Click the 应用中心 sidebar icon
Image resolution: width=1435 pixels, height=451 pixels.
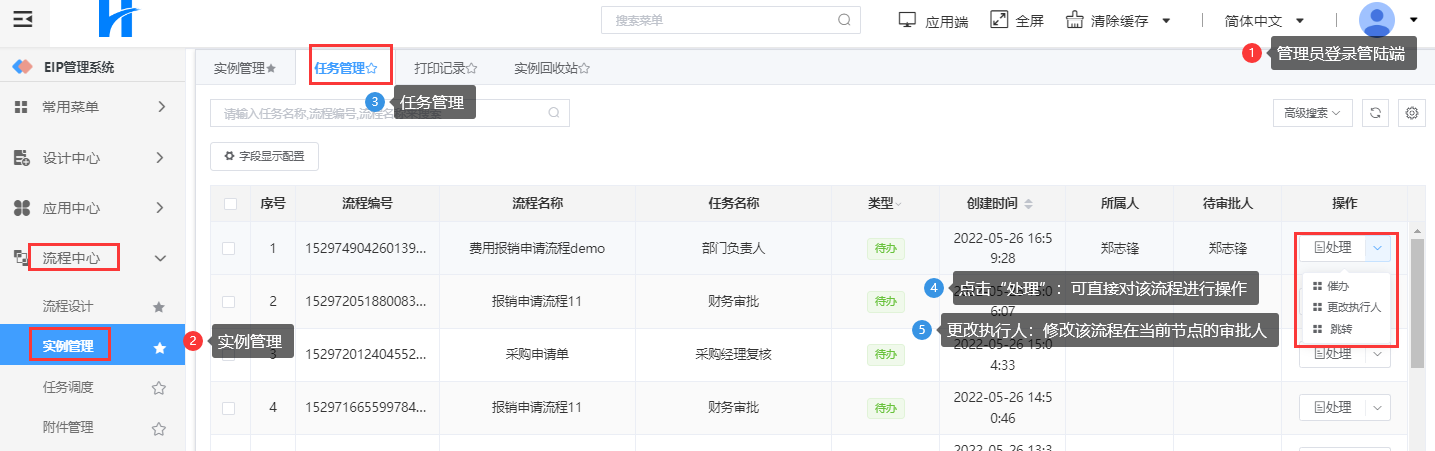tap(20, 208)
